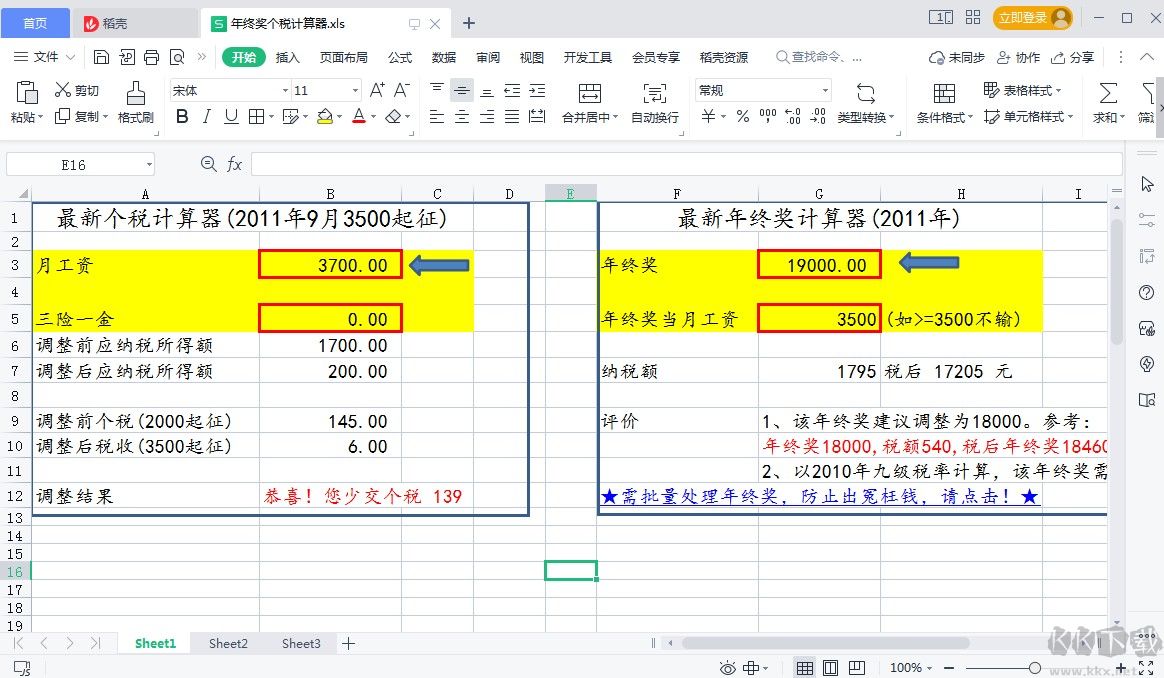Toggle bold formatting with the B icon
This screenshot has width=1164, height=678.
point(182,116)
